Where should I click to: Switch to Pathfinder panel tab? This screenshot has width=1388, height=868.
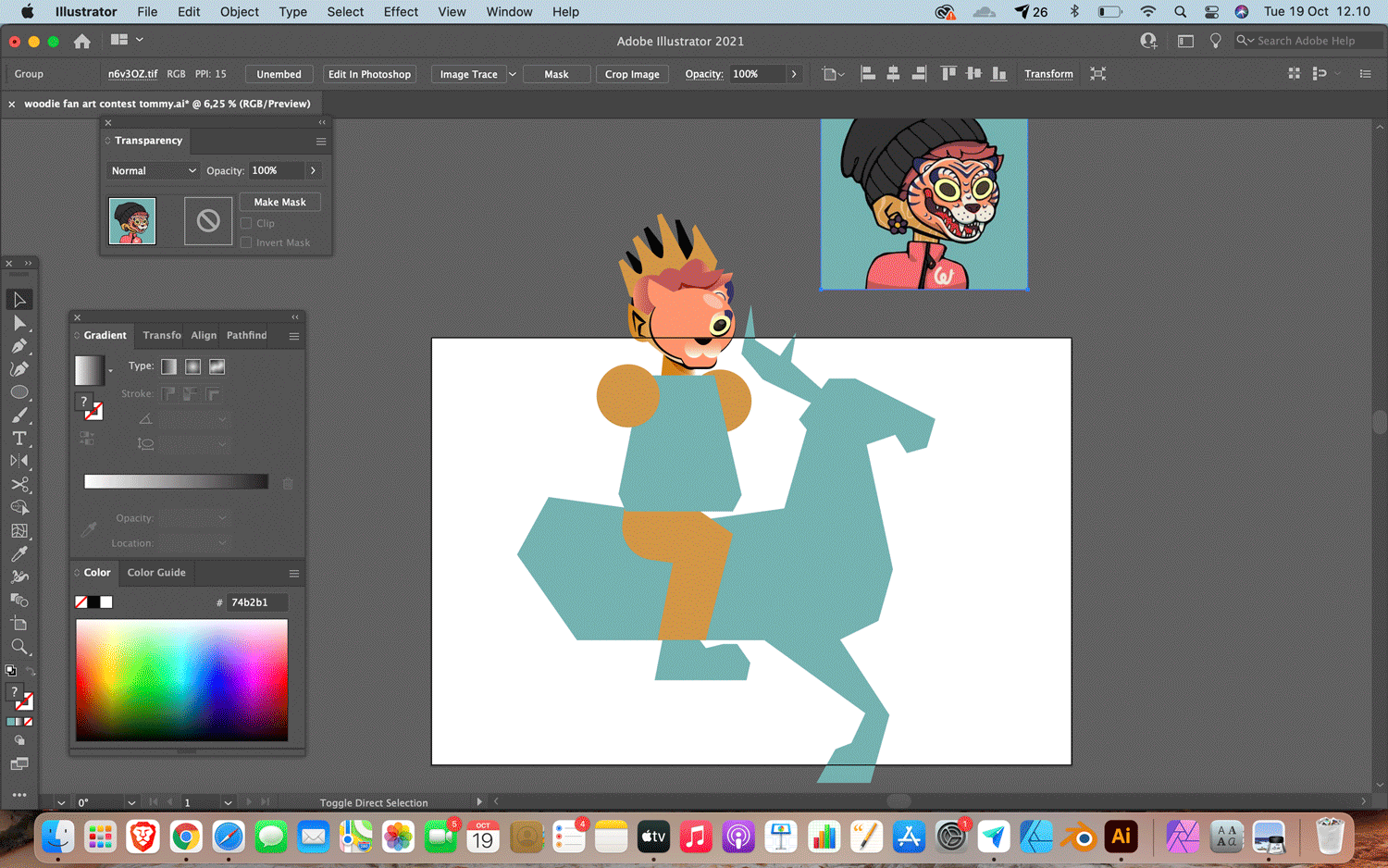[x=247, y=335]
